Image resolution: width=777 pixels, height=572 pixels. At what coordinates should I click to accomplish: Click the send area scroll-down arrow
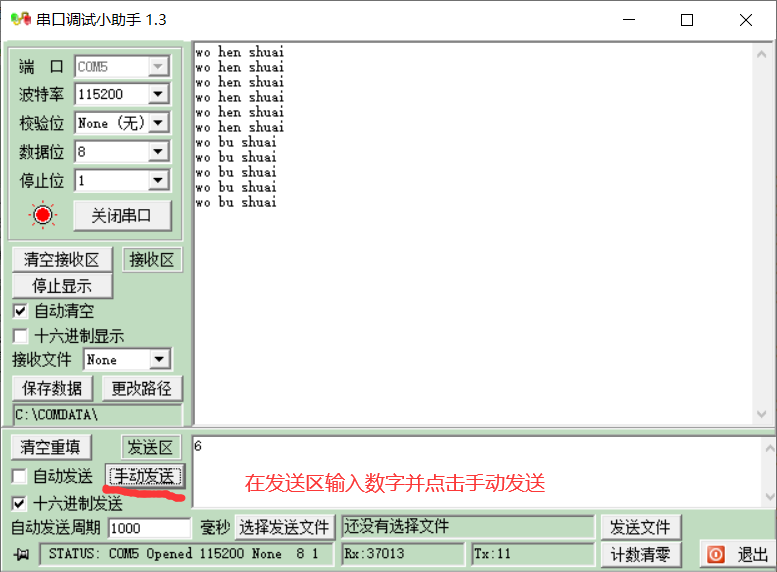pos(770,496)
